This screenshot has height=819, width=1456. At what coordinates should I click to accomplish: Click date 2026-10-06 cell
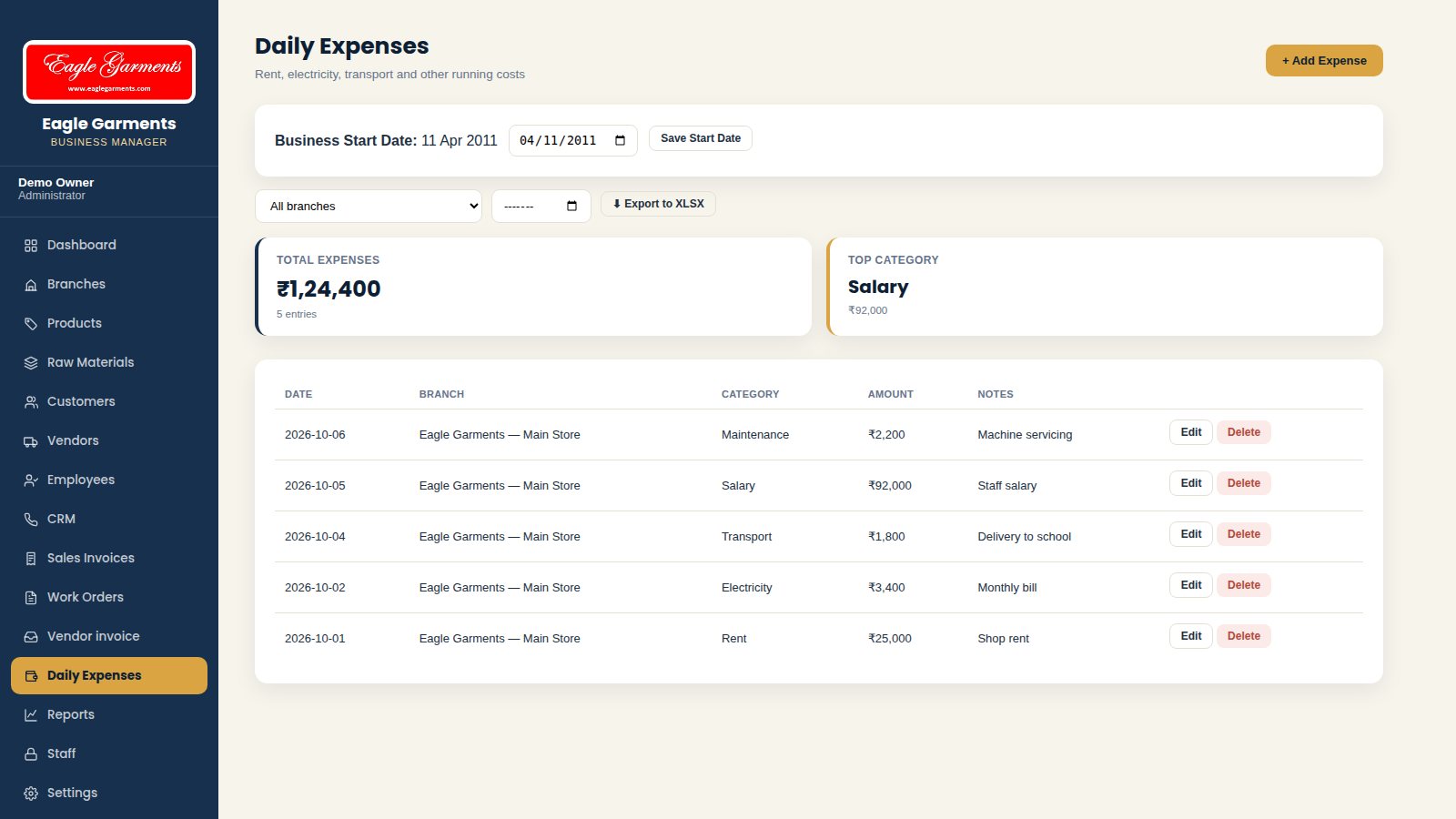(x=315, y=435)
